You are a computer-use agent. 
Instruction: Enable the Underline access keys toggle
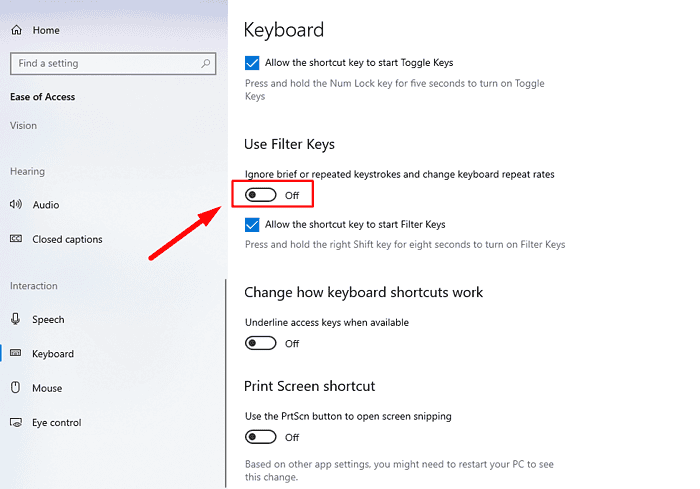click(261, 343)
